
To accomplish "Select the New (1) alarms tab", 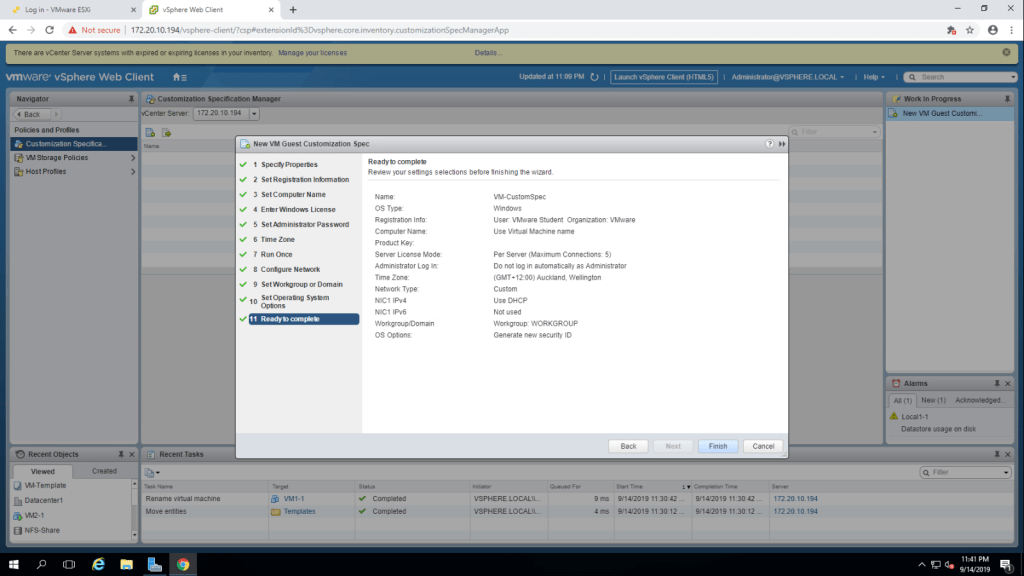I will tap(931, 400).
